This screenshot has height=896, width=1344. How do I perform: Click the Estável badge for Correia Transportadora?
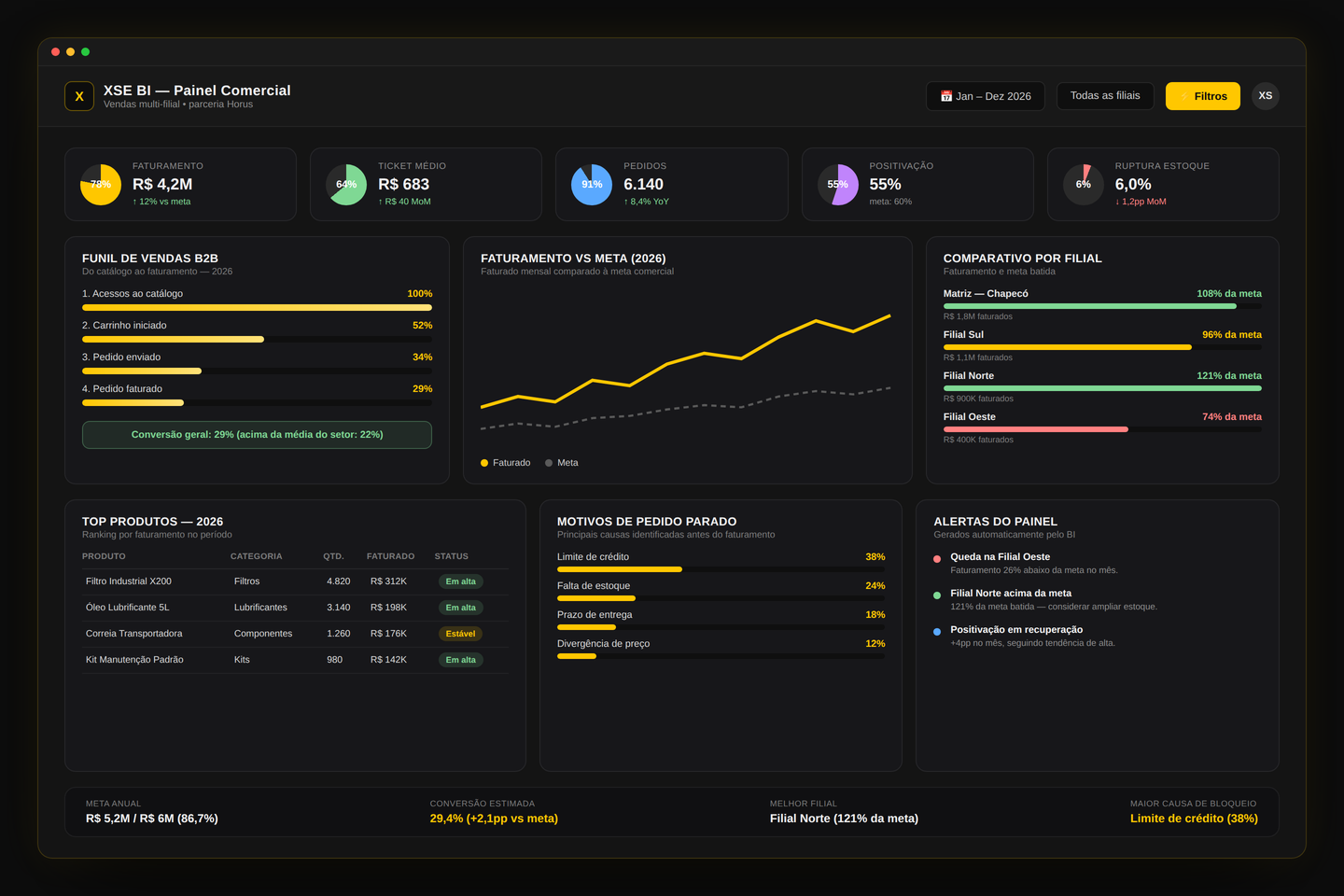460,634
